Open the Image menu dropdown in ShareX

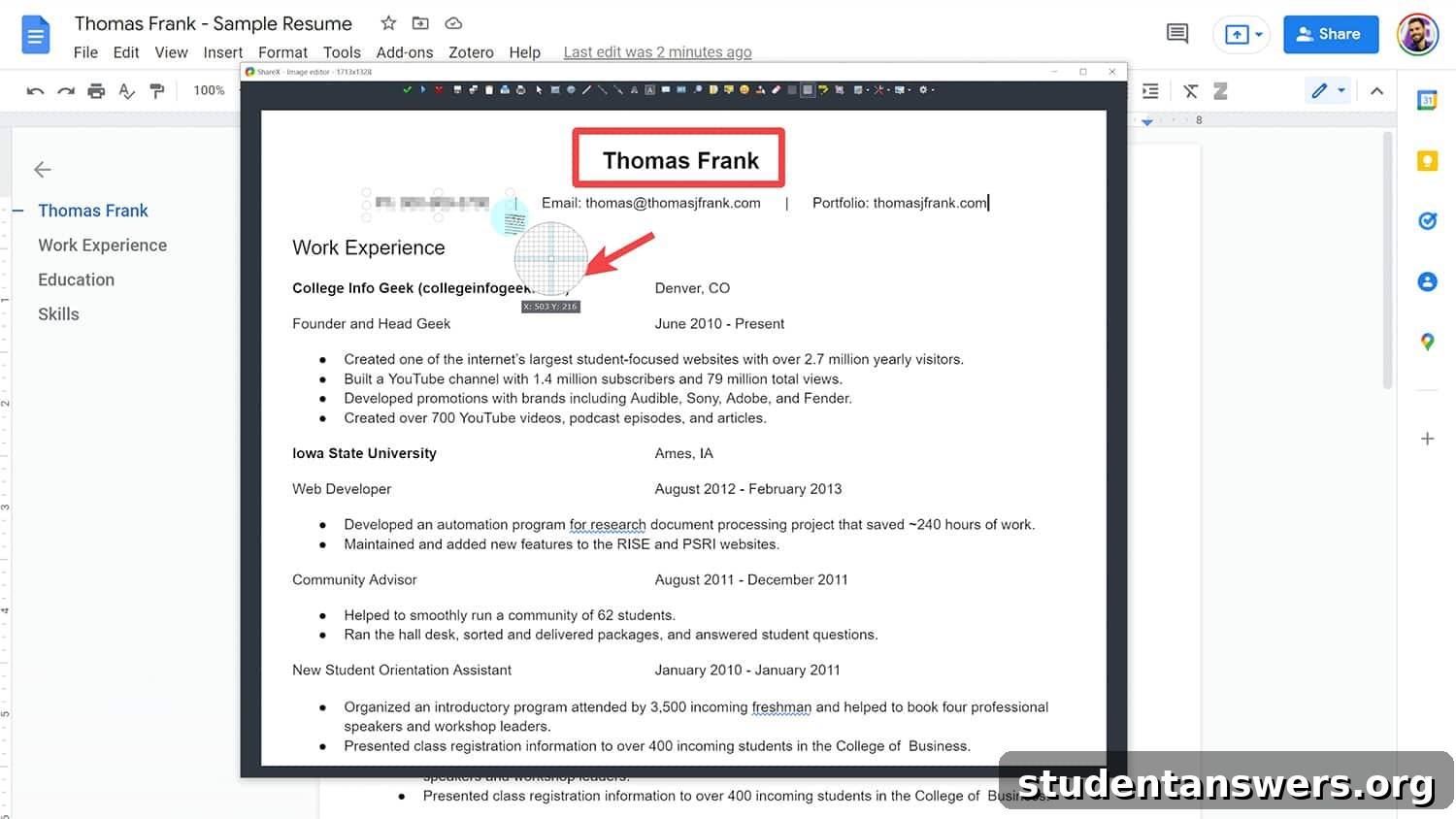click(x=861, y=89)
